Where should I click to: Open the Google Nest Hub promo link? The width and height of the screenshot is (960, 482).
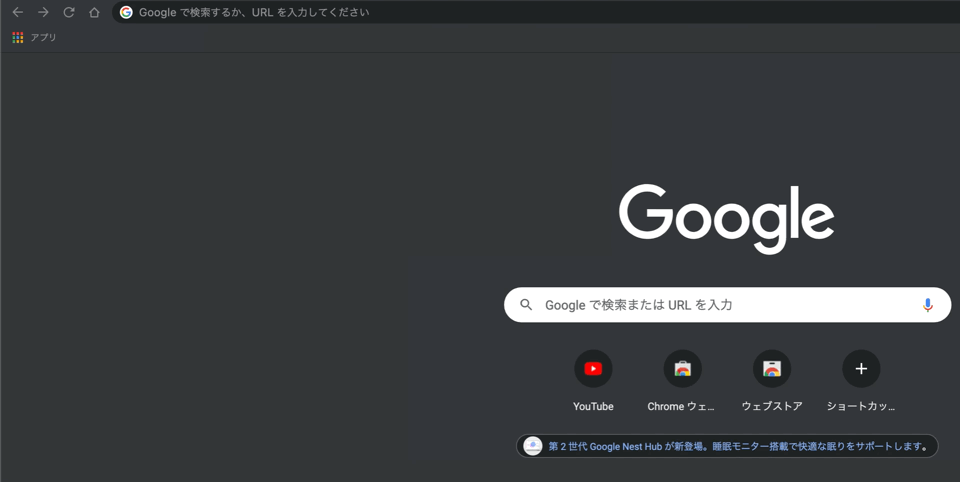738,446
